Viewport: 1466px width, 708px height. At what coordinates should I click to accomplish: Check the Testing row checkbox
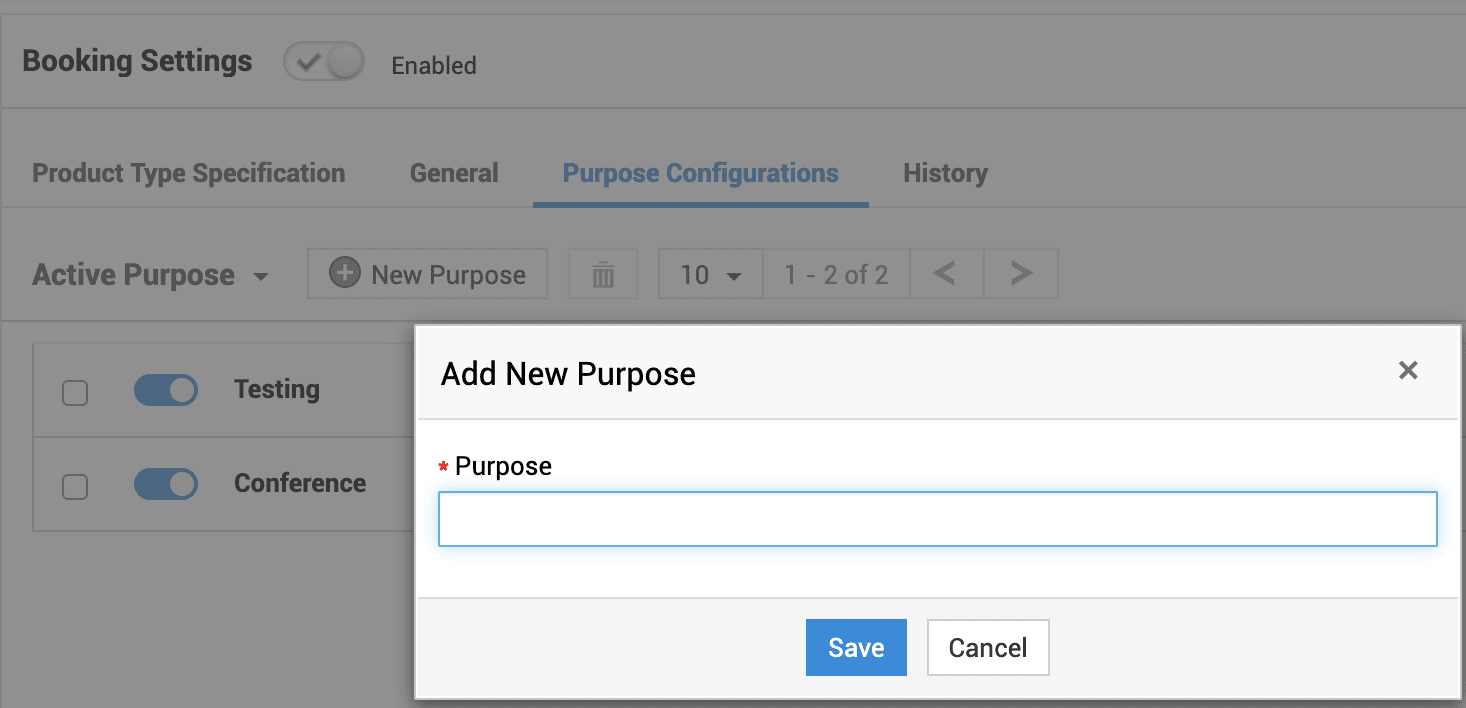[75, 393]
